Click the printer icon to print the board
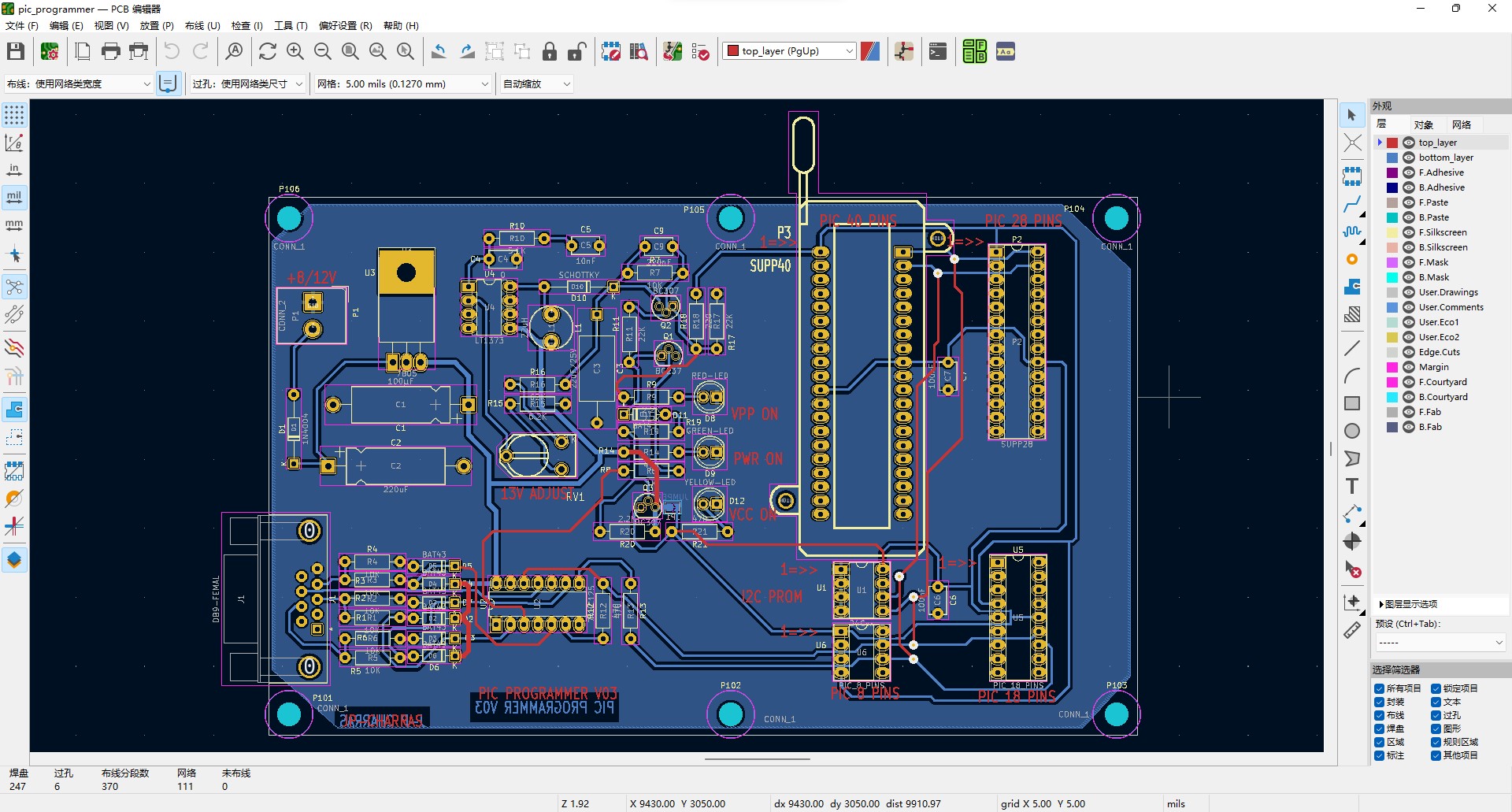The image size is (1512, 812). [x=111, y=52]
